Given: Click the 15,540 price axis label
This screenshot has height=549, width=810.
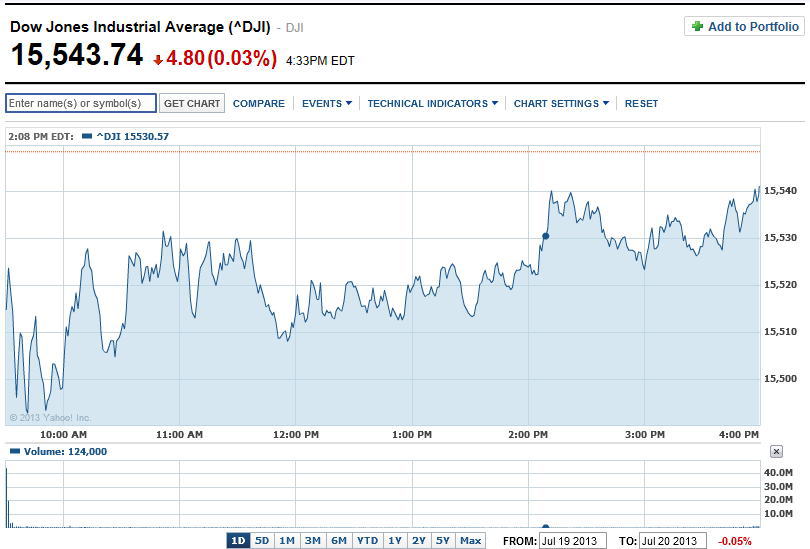Looking at the screenshot, I should tap(780, 191).
